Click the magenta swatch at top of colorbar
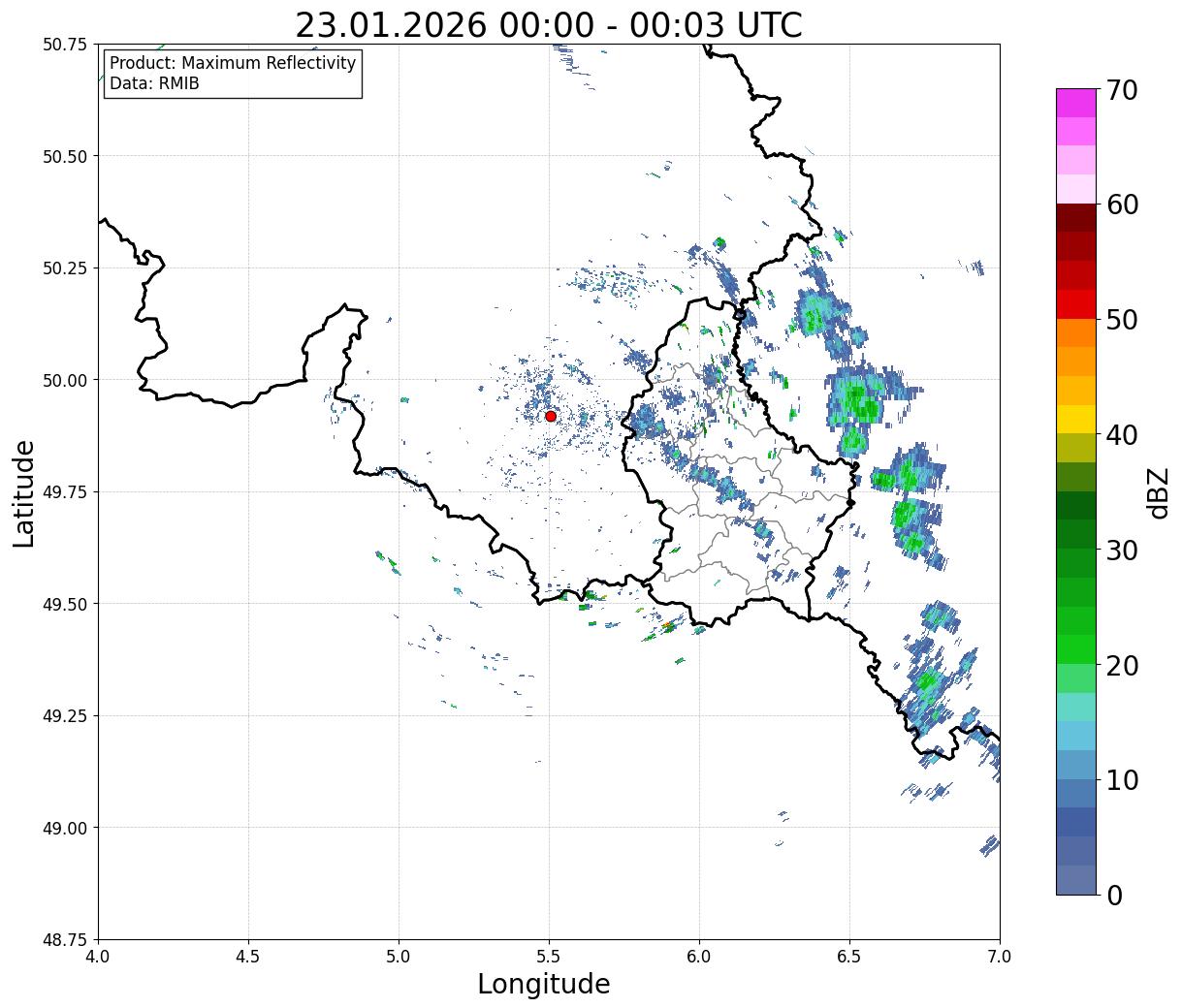Screen dimensions: 1182x1008 click(x=1076, y=103)
